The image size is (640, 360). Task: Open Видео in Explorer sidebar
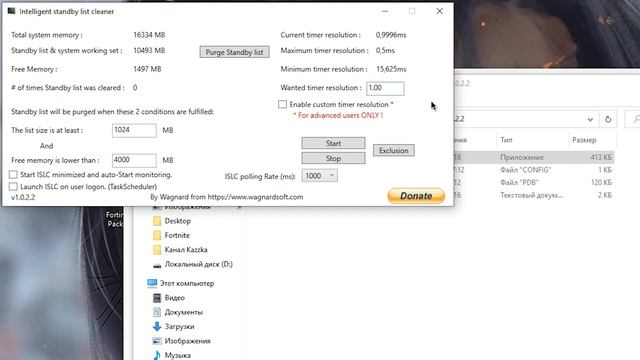(x=175, y=298)
